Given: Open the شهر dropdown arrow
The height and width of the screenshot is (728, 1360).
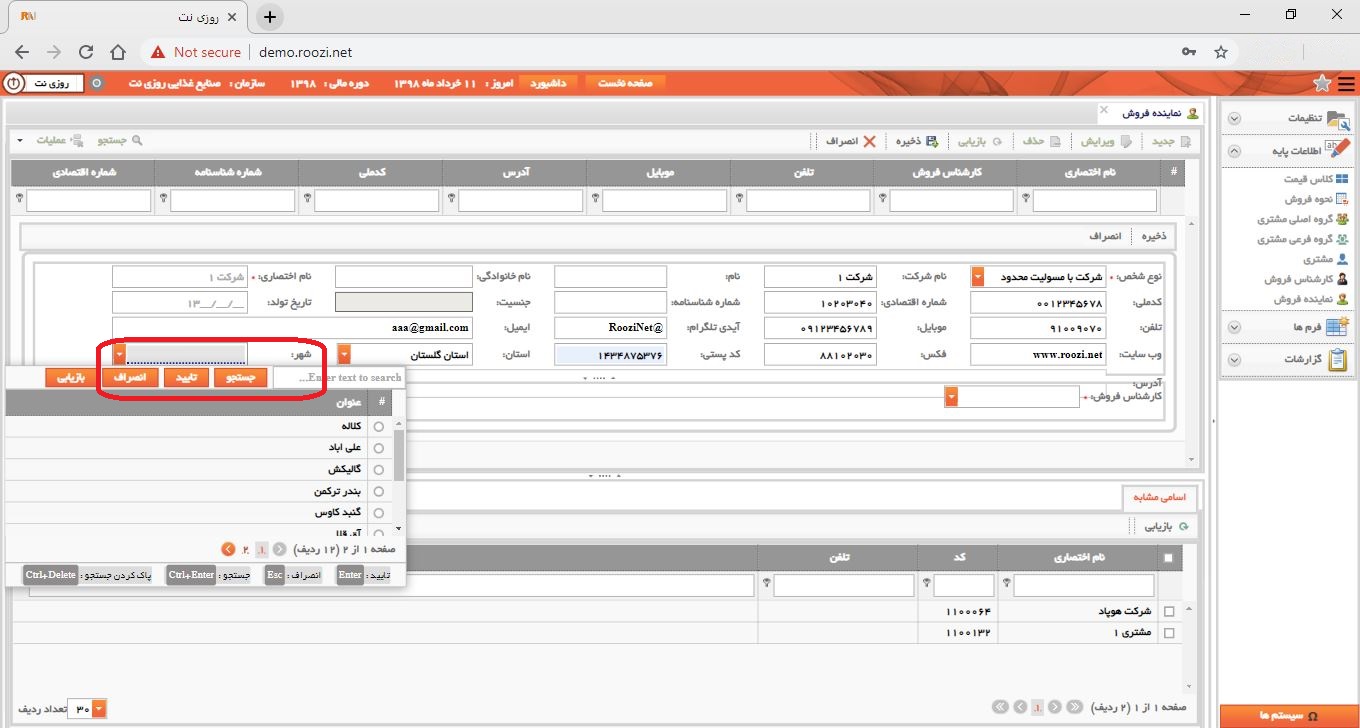Looking at the screenshot, I should click(x=119, y=354).
